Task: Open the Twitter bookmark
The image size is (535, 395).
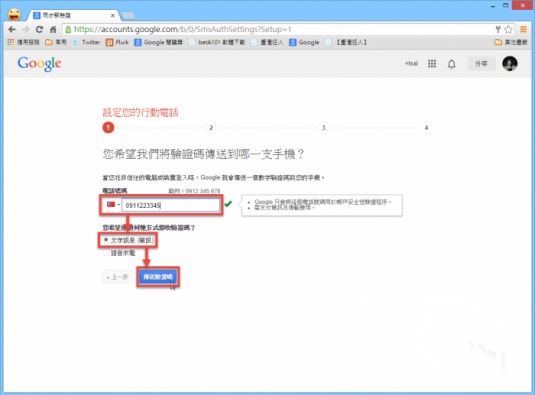Action: coord(87,42)
